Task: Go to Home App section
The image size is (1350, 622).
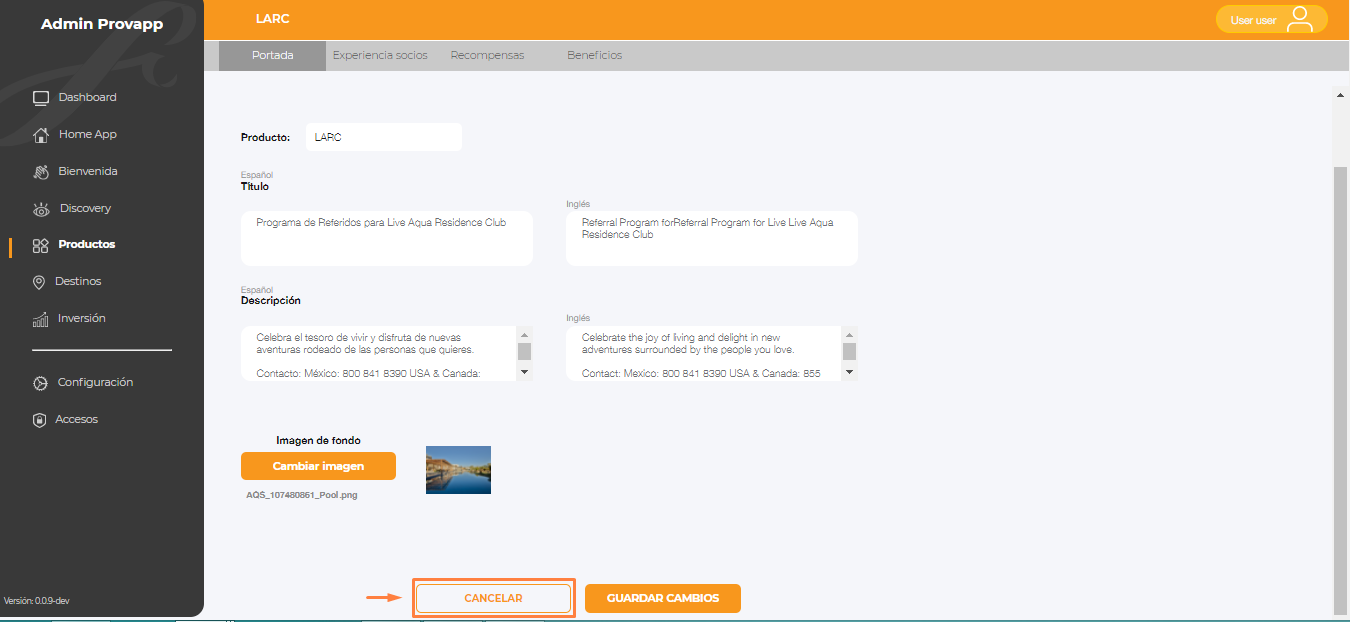Action: 88,134
